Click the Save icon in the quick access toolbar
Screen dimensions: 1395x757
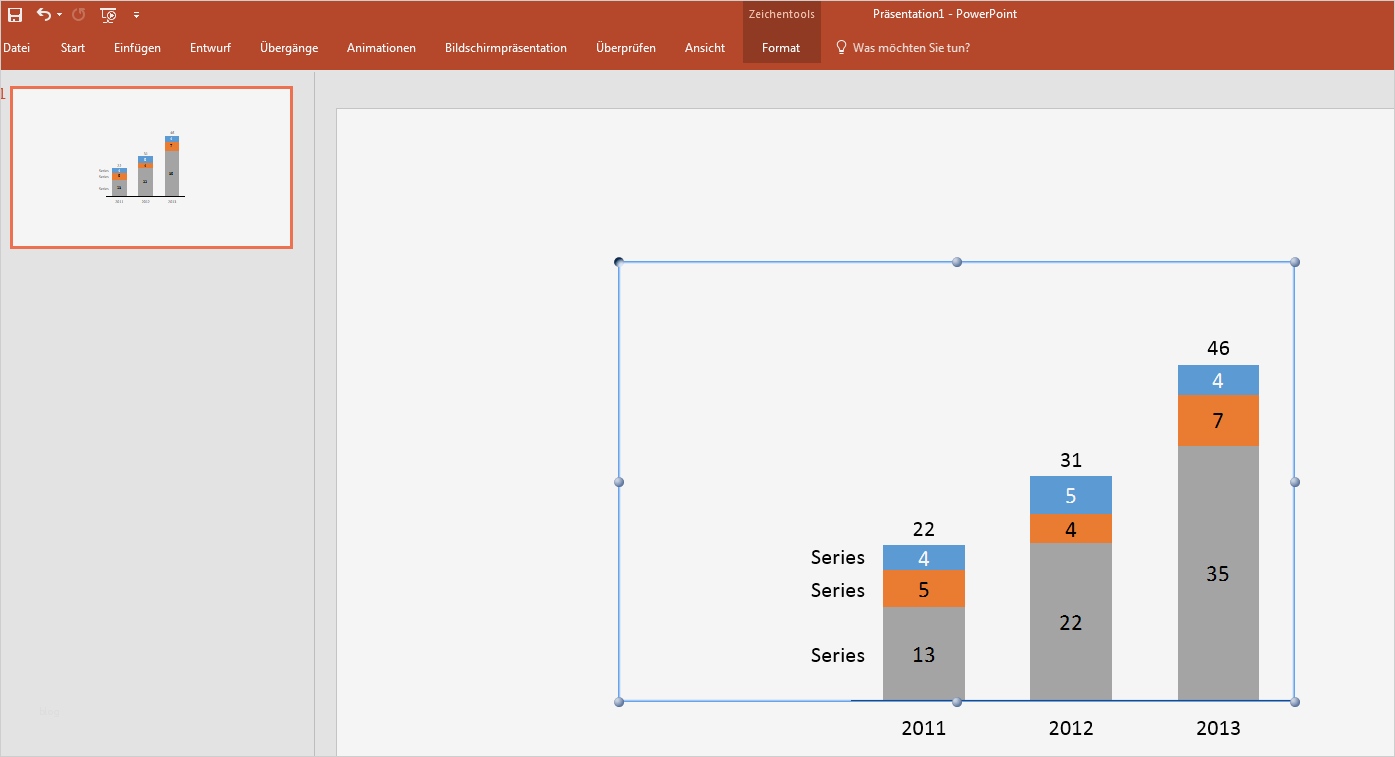(15, 15)
